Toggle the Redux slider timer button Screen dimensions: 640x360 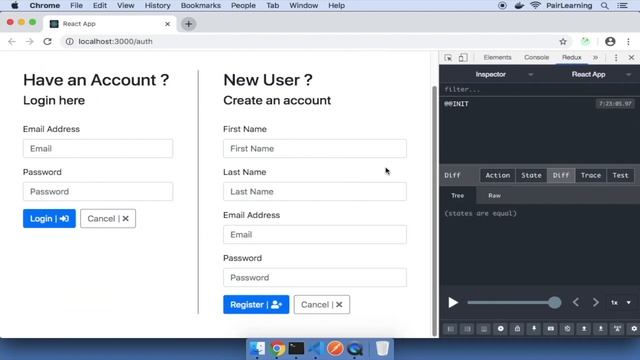567,329
